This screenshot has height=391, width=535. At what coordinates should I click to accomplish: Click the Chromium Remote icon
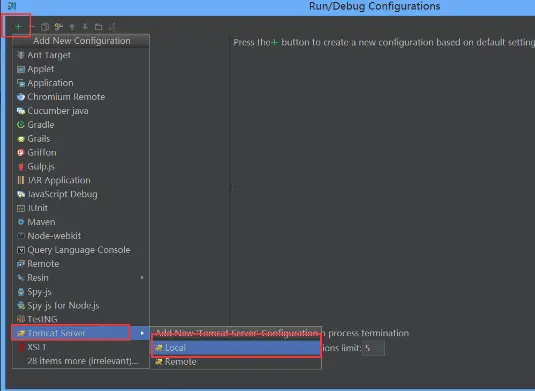tap(20, 97)
